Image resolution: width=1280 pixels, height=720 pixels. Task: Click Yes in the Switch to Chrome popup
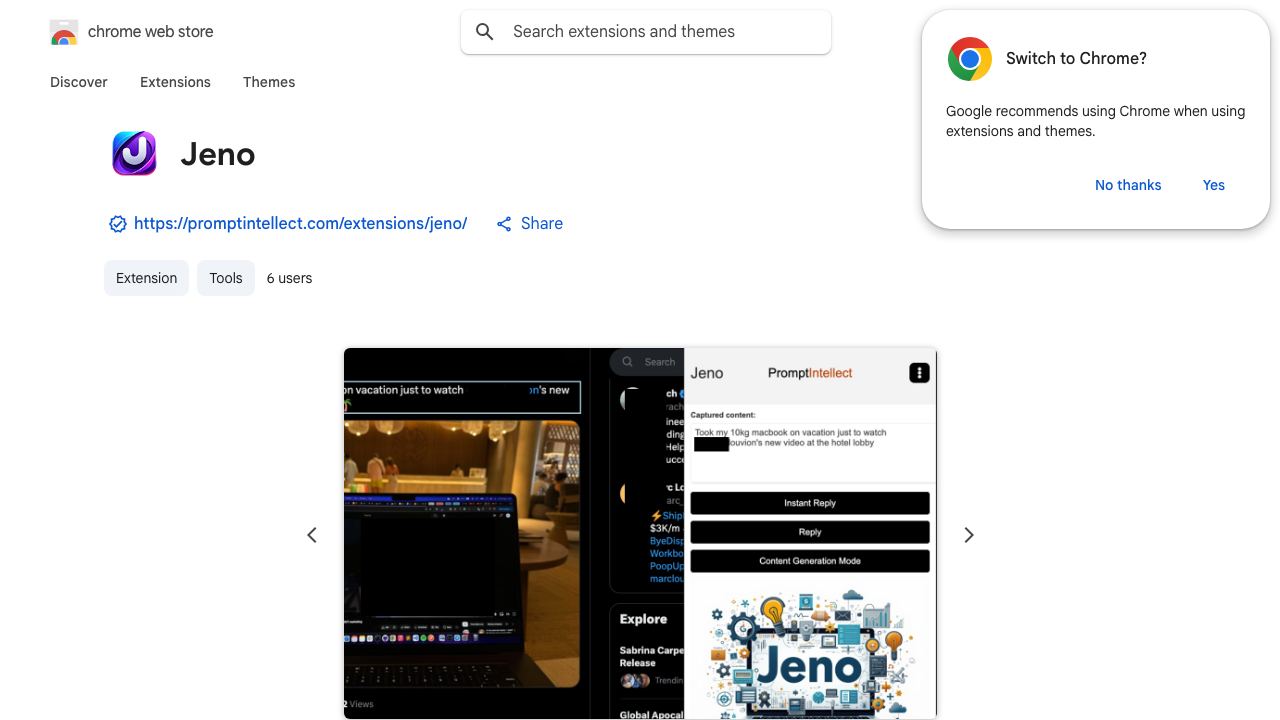pos(1214,185)
